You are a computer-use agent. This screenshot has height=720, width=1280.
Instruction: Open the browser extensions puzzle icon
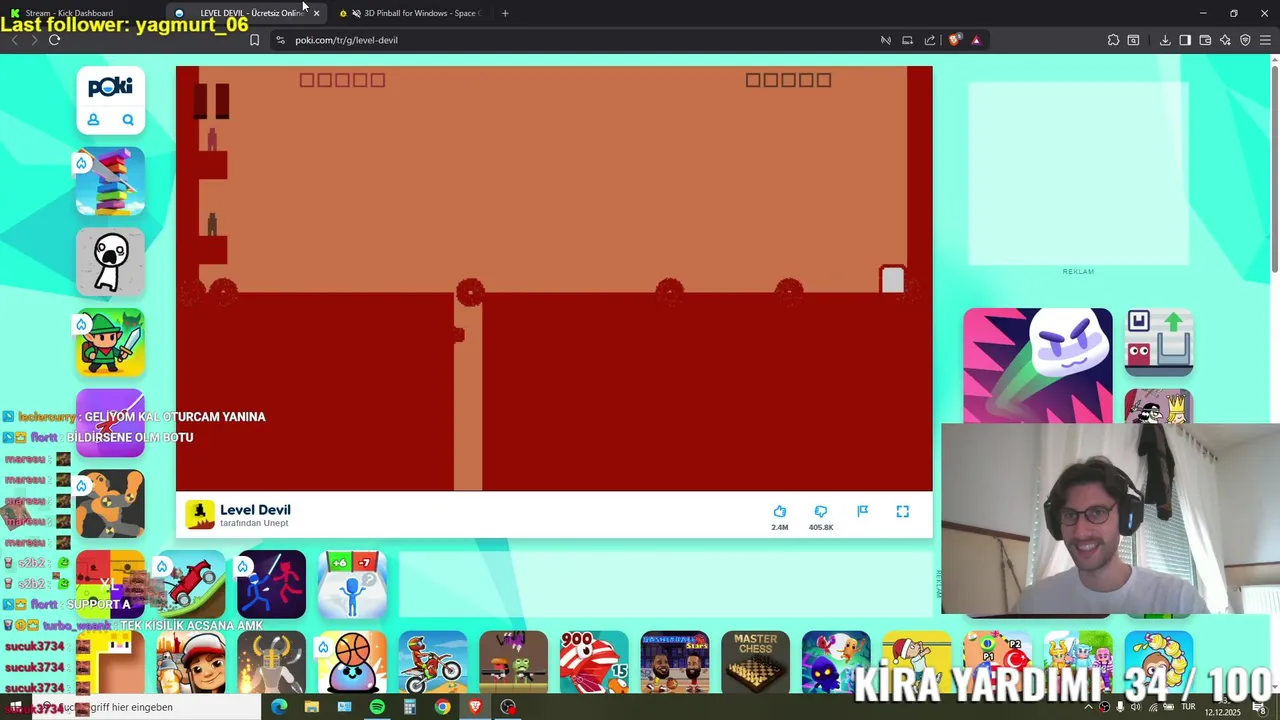pos(1113,40)
